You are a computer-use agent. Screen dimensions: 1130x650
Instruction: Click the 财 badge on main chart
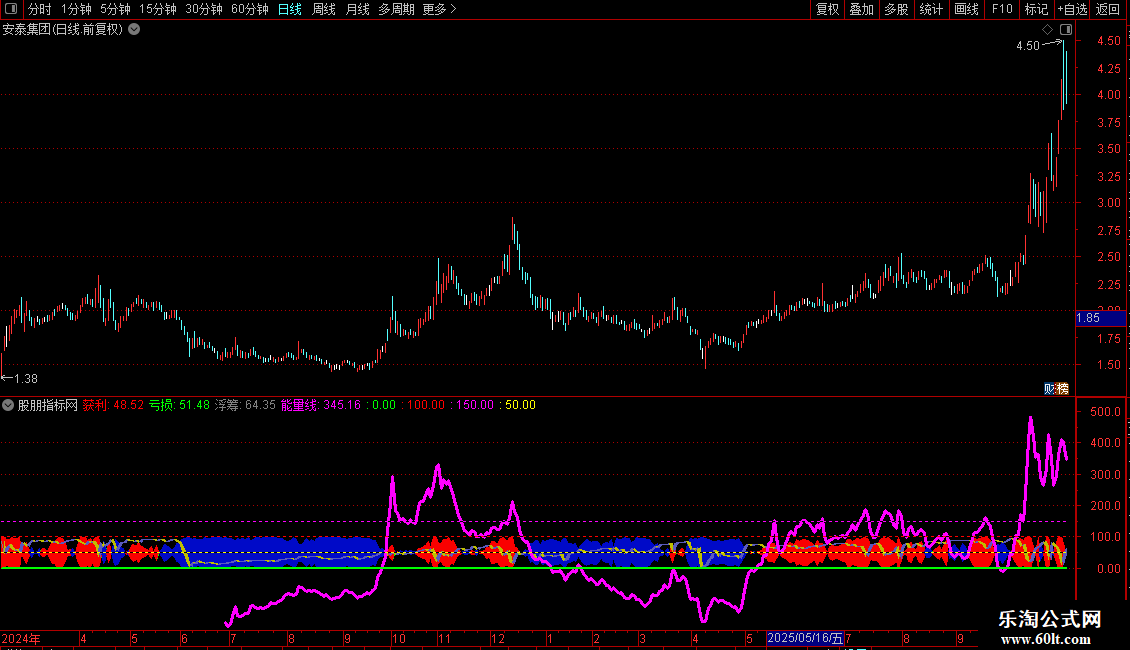pos(1050,389)
